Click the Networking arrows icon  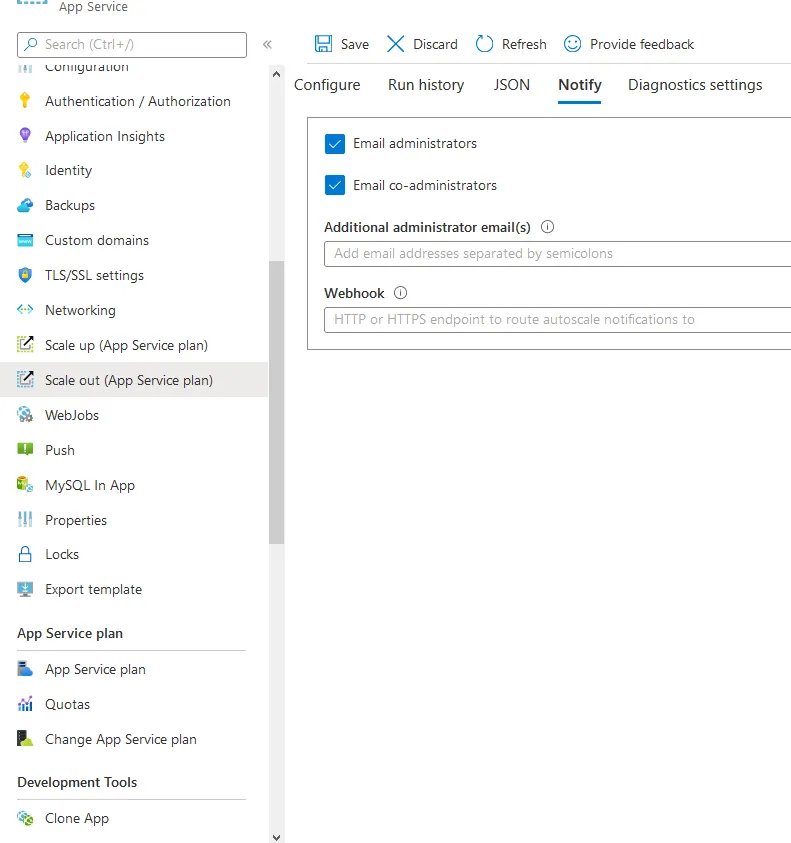25,310
